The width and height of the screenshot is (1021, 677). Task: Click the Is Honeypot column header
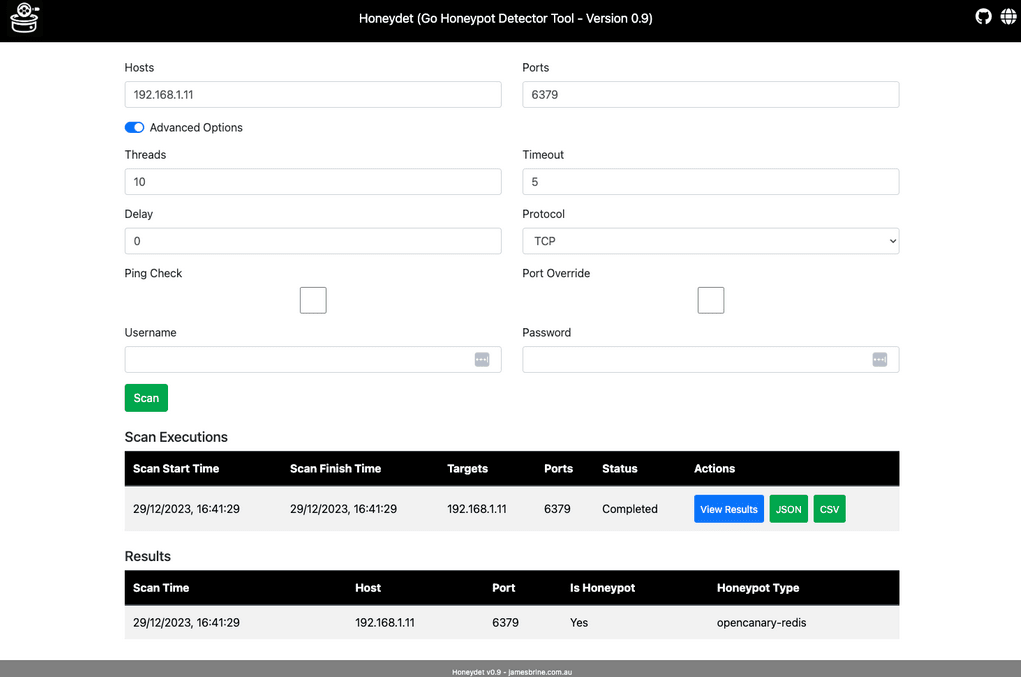[x=602, y=588]
